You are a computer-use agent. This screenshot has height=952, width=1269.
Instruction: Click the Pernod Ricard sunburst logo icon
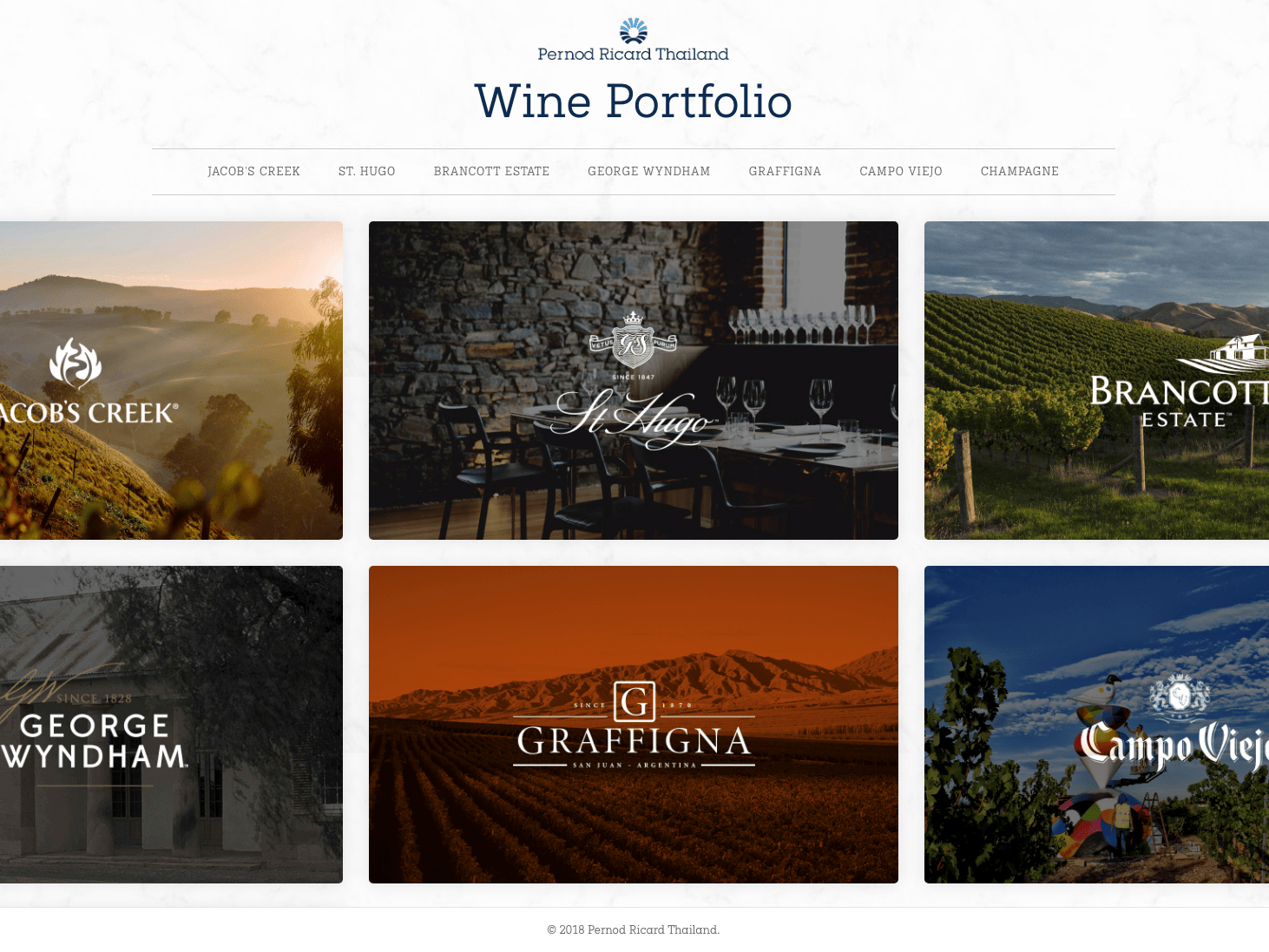tap(634, 31)
